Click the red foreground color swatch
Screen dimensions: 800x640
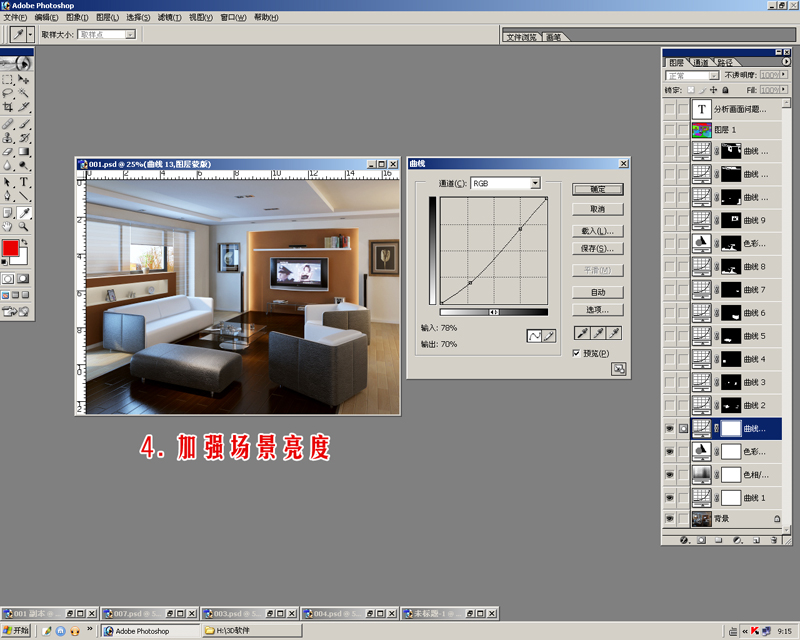pyautogui.click(x=10, y=248)
